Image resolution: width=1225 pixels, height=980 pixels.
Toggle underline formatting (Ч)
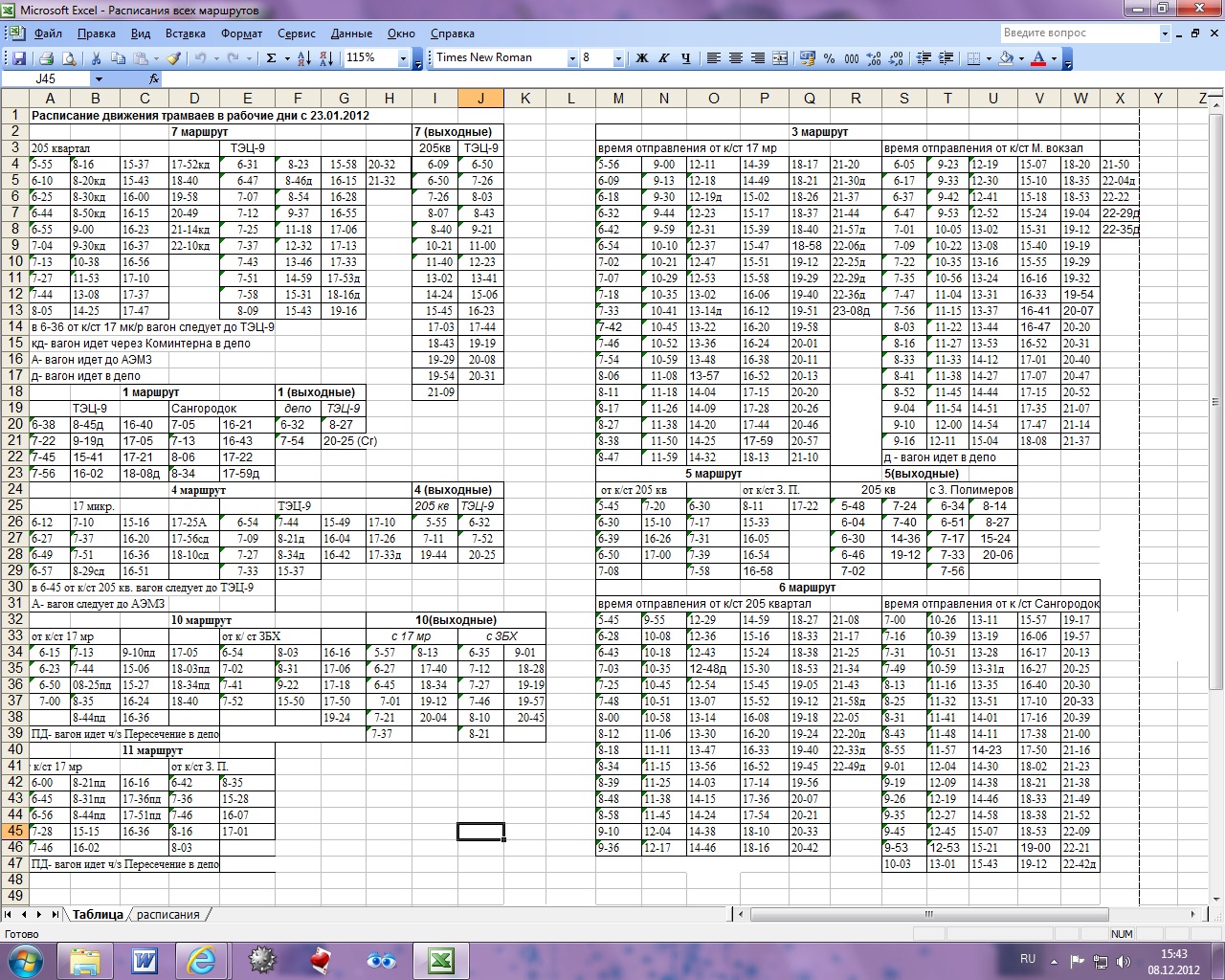pyautogui.click(x=686, y=58)
